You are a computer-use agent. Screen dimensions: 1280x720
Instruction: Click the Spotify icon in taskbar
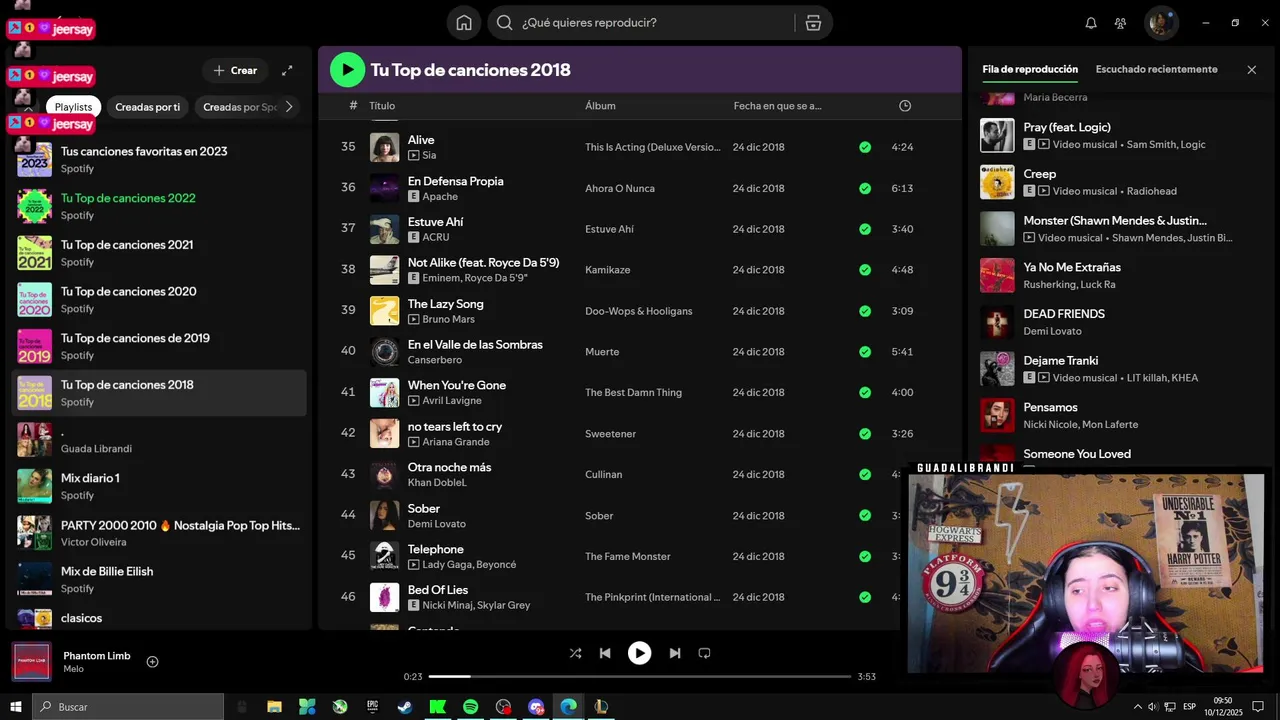tap(470, 706)
